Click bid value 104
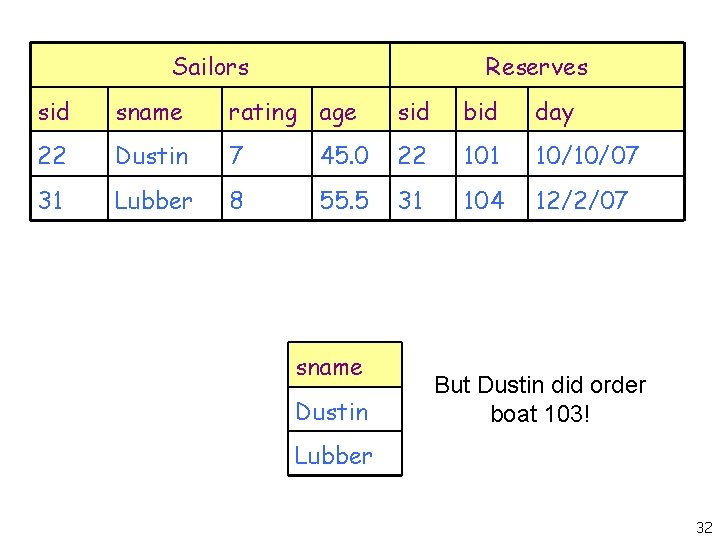 pos(484,200)
